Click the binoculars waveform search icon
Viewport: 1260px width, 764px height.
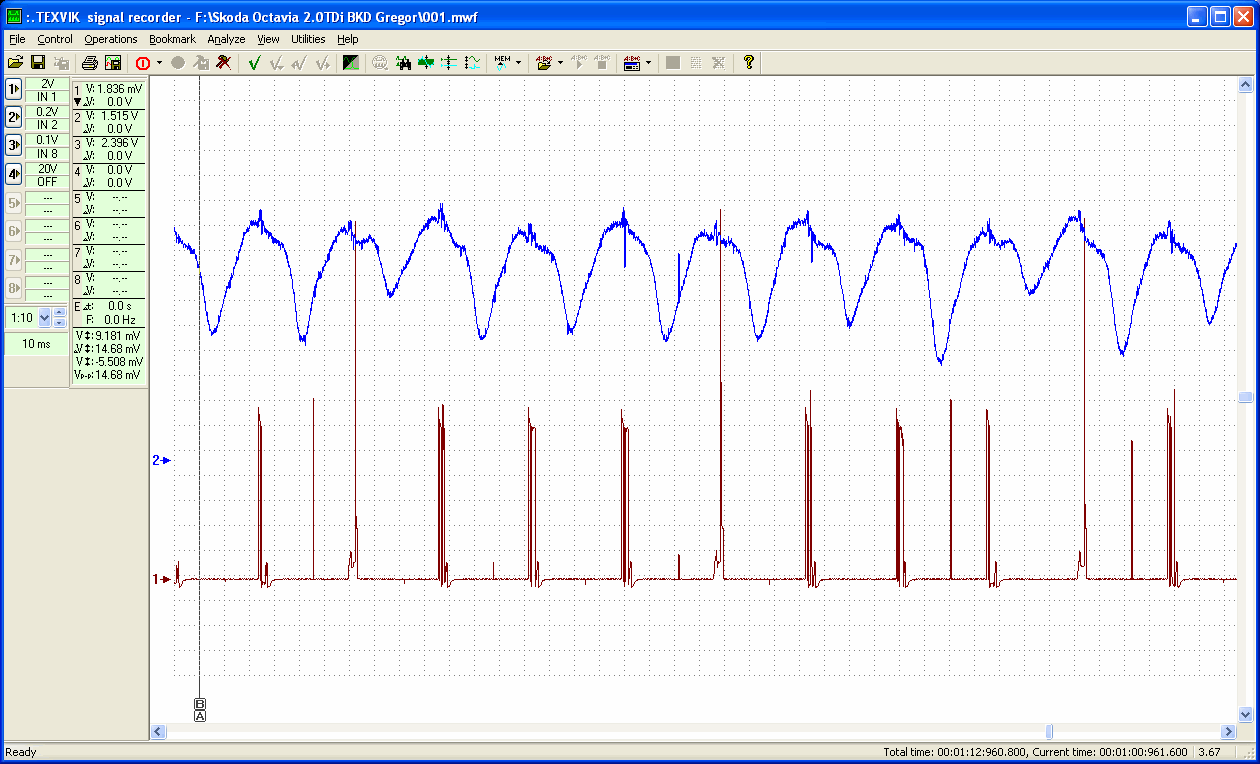point(404,63)
